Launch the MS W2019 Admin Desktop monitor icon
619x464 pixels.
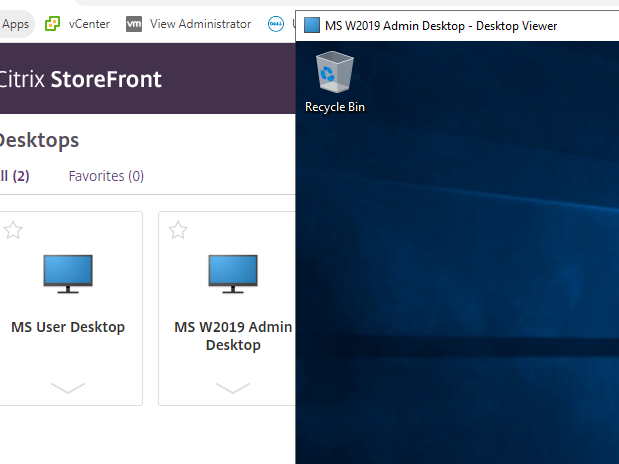pyautogui.click(x=233, y=274)
